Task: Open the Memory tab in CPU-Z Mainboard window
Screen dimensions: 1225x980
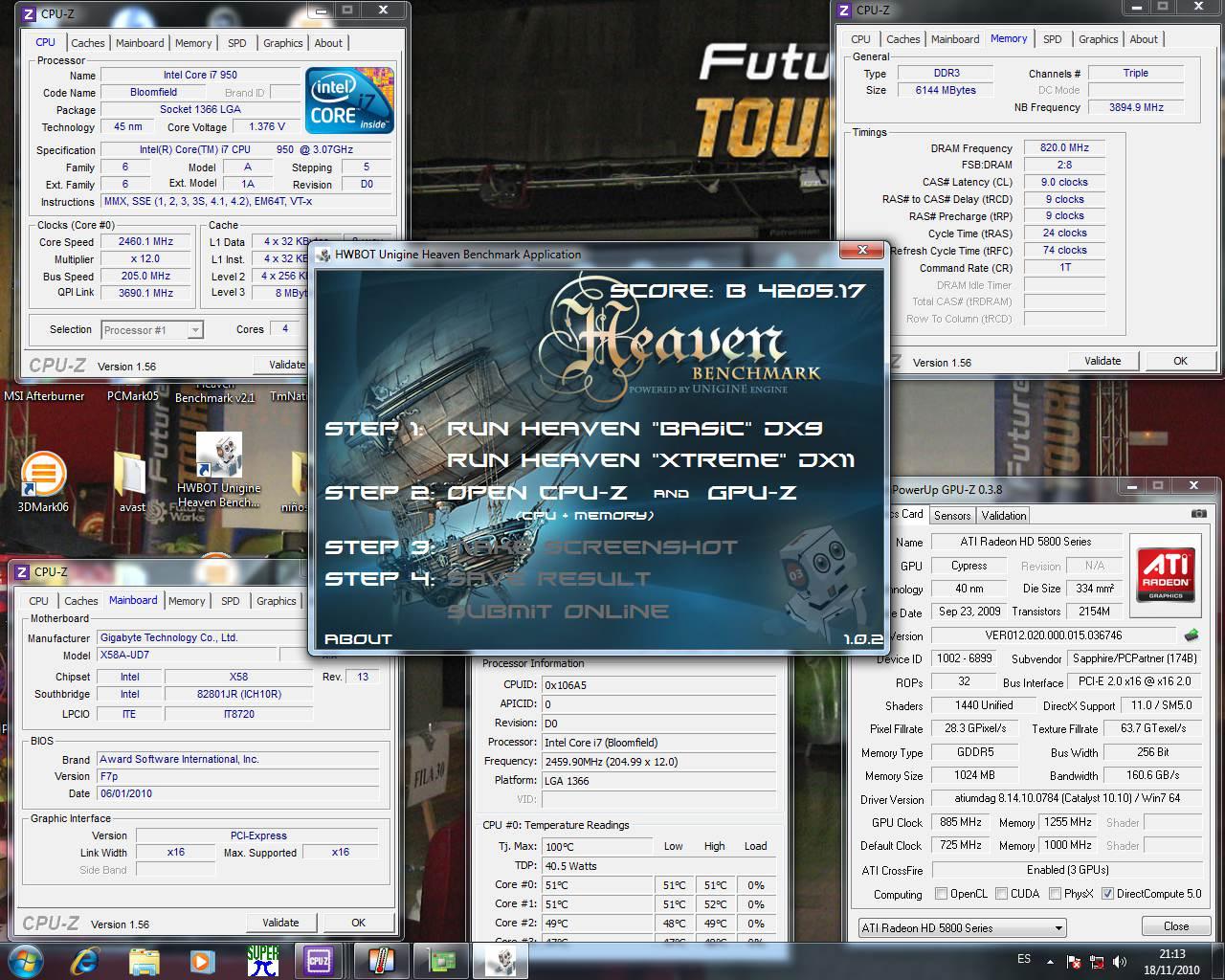Action: [x=187, y=601]
